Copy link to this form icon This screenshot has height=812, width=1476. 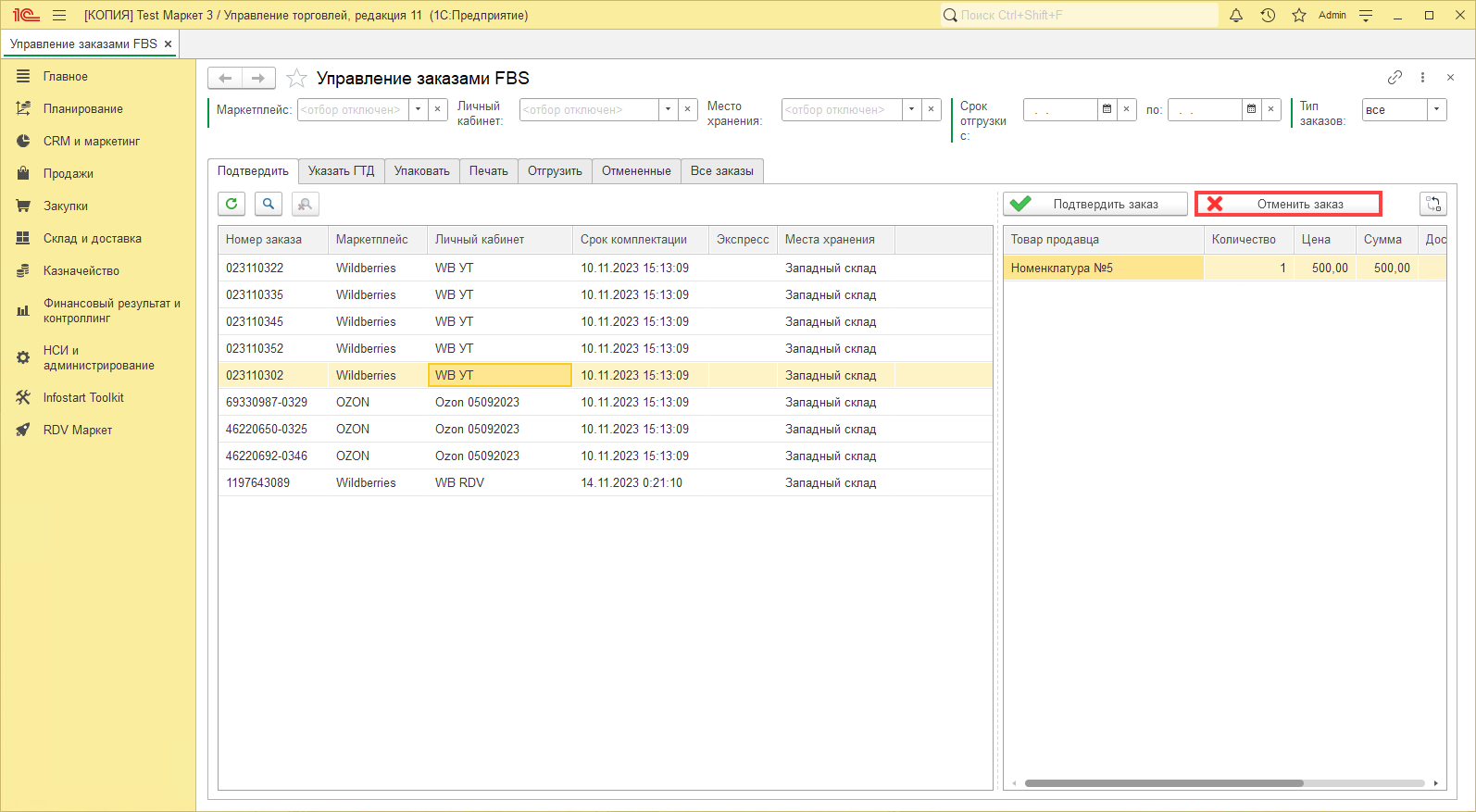click(x=1395, y=78)
